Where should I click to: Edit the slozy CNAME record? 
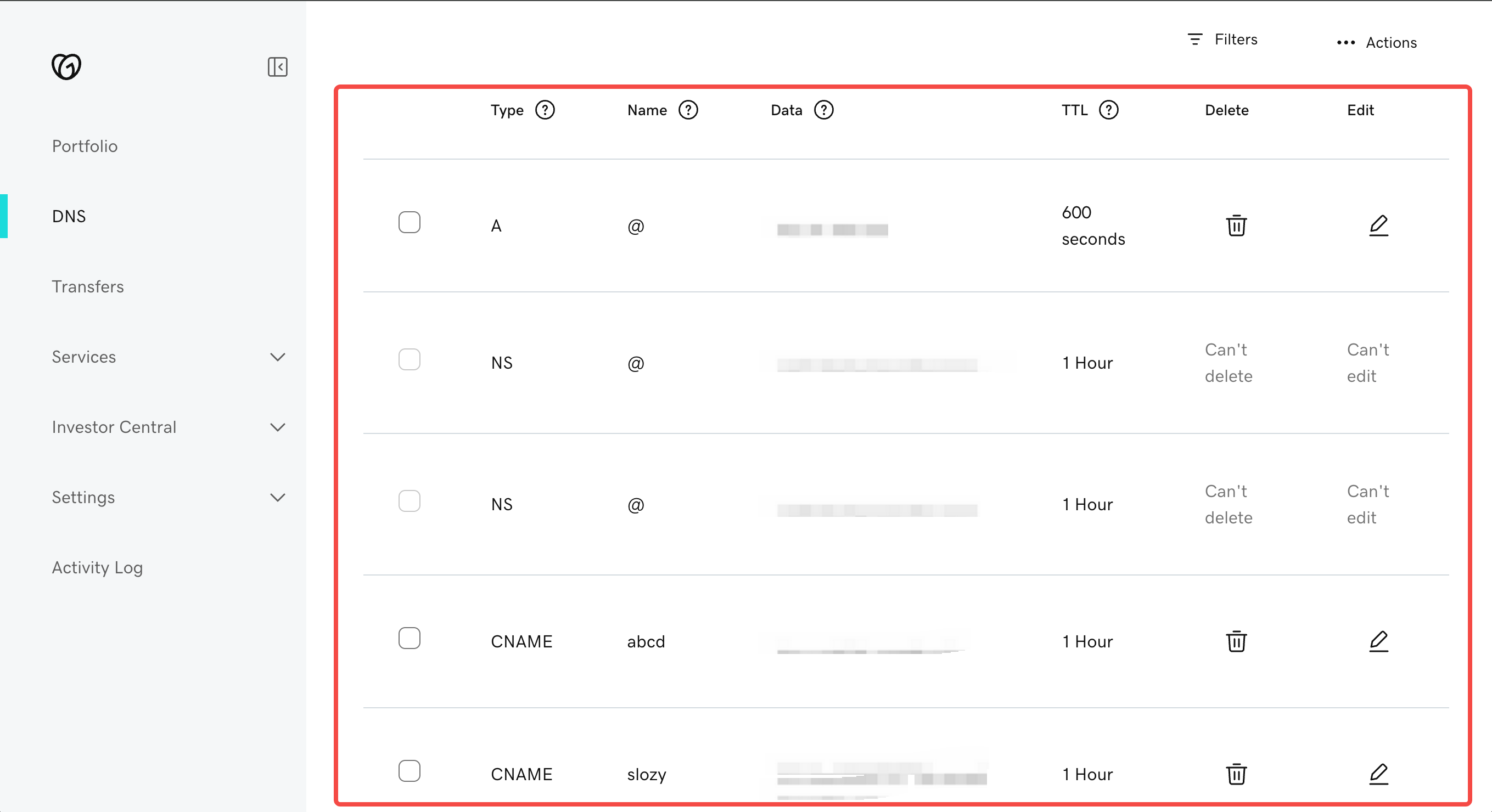1378,773
